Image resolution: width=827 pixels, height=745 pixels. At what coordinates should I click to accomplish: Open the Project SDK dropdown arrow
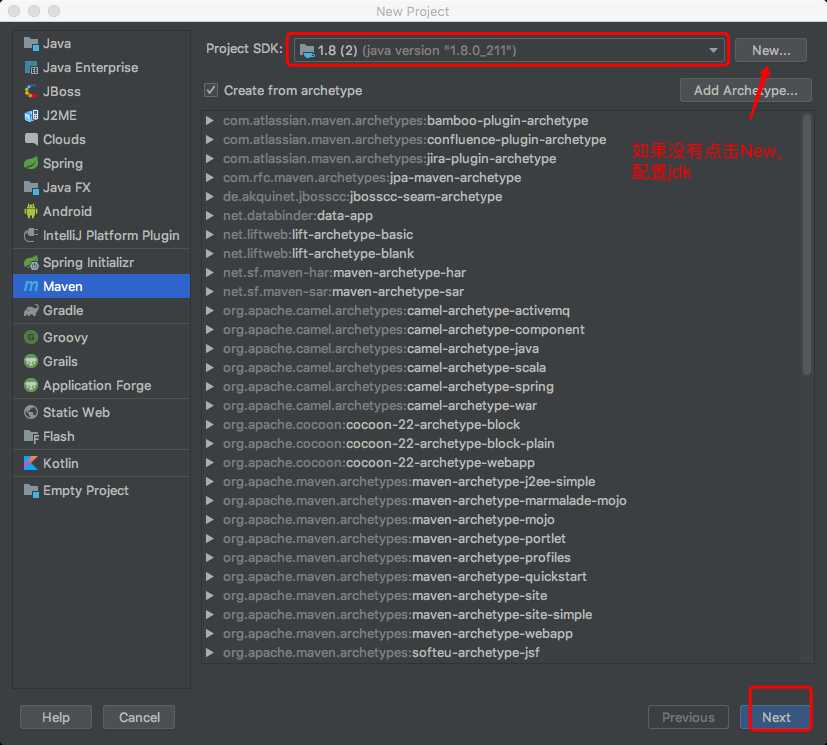713,51
